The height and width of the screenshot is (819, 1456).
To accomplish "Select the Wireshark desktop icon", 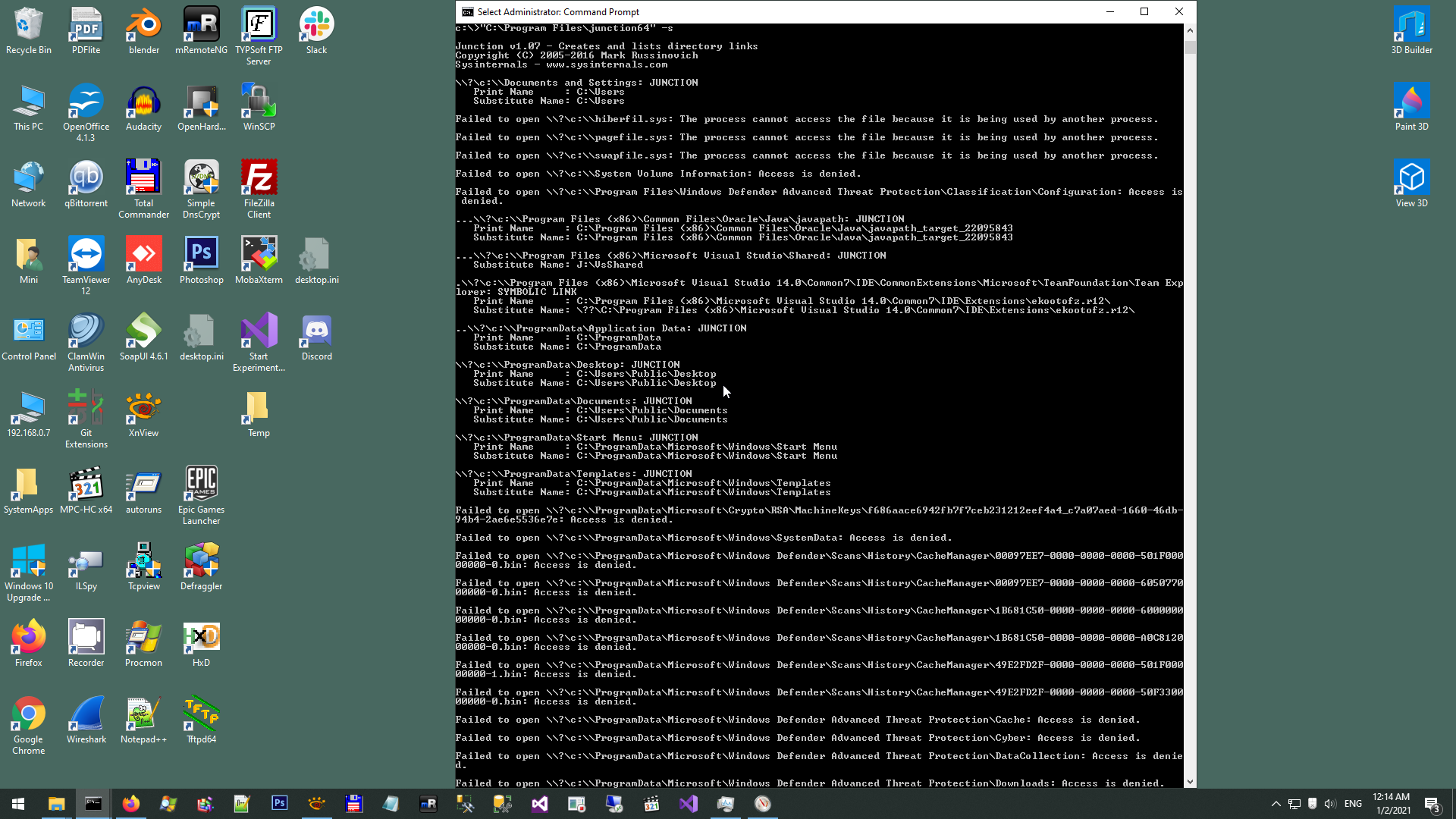I will pyautogui.click(x=86, y=716).
